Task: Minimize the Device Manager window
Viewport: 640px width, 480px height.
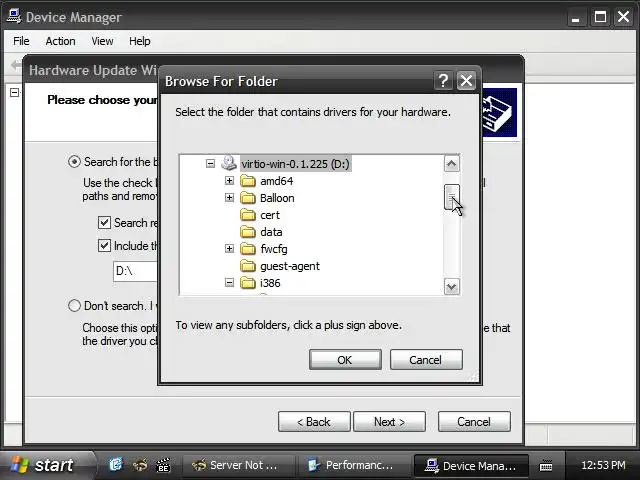Action: (575, 17)
